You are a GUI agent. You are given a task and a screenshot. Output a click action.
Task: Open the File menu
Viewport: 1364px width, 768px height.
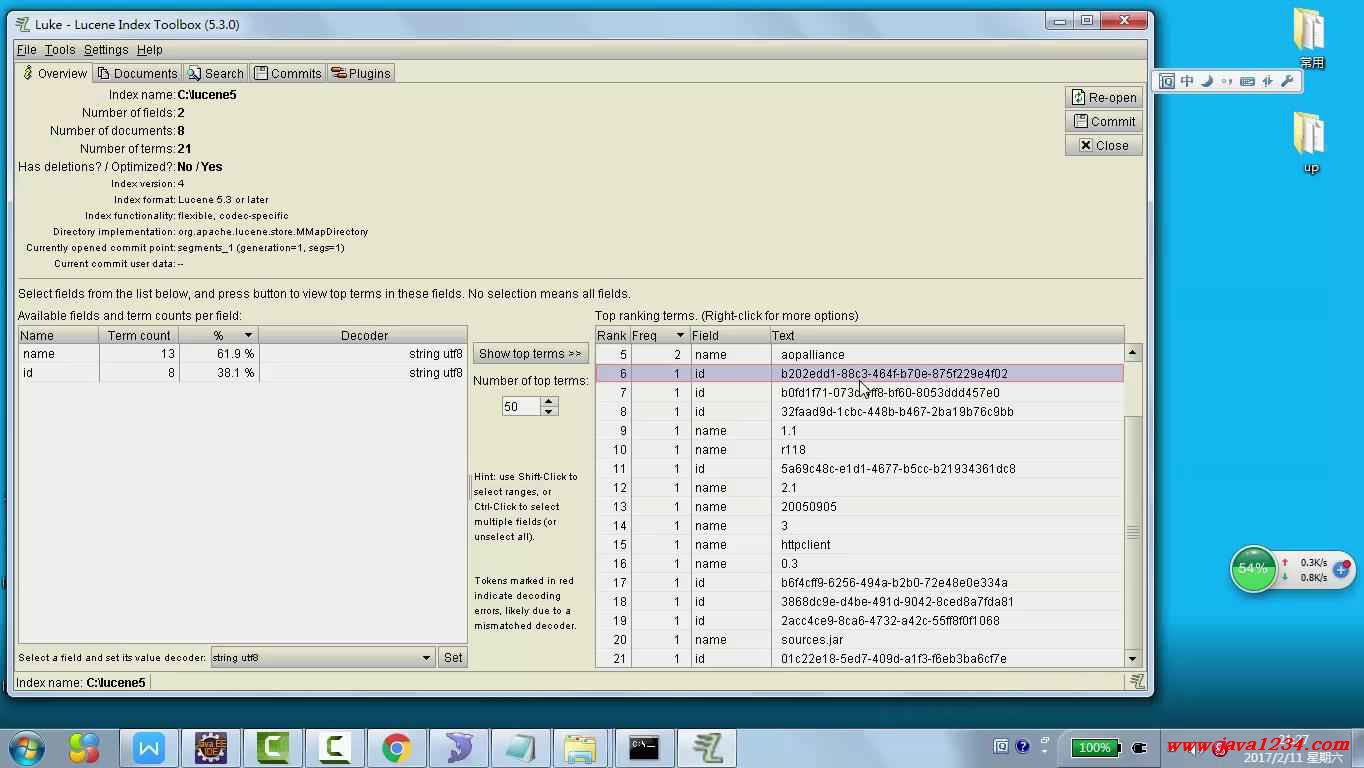pyautogui.click(x=27, y=49)
